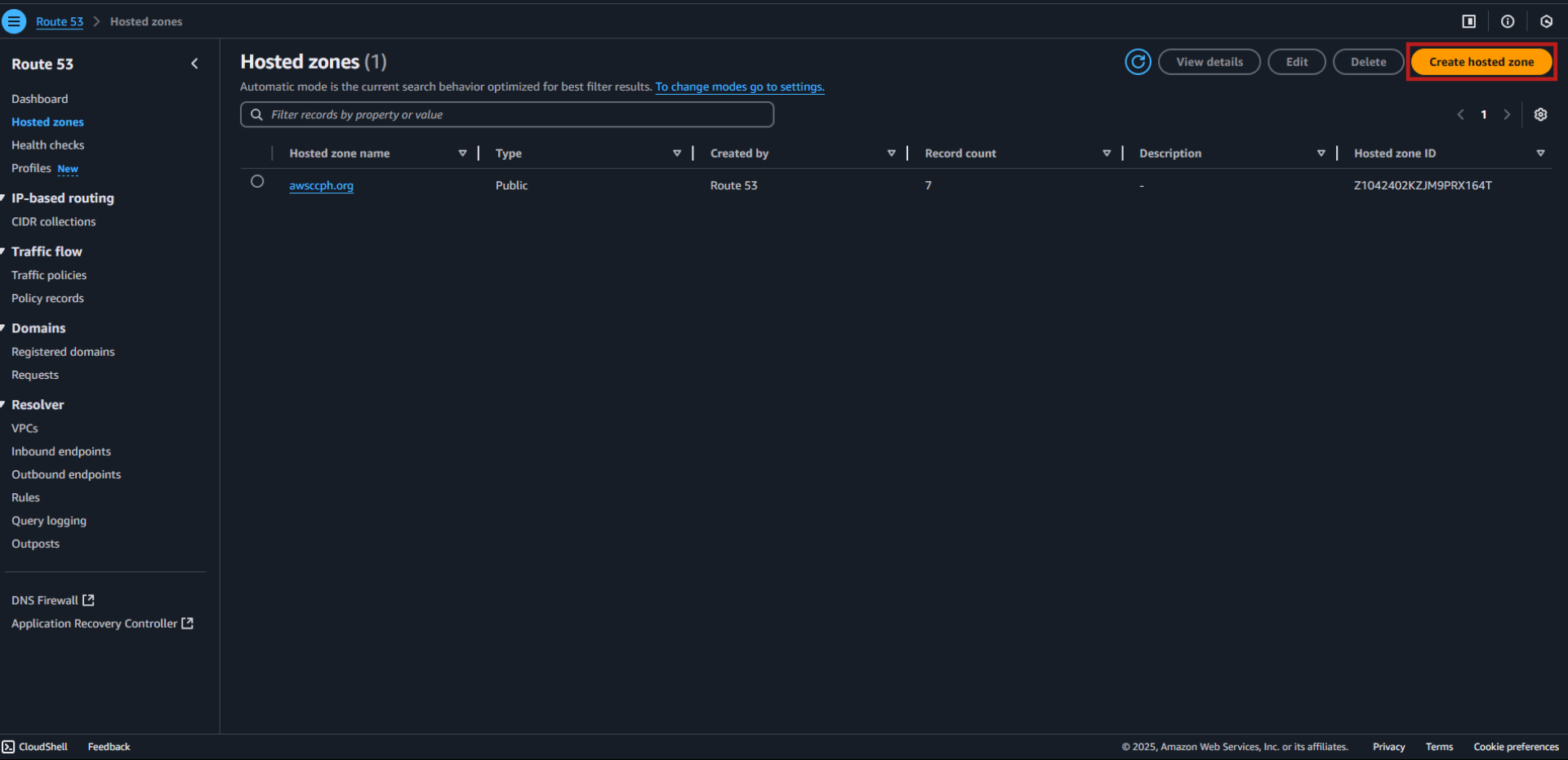Open Cookie preferences in footer
Viewport: 1568px width, 760px height.
point(1516,747)
